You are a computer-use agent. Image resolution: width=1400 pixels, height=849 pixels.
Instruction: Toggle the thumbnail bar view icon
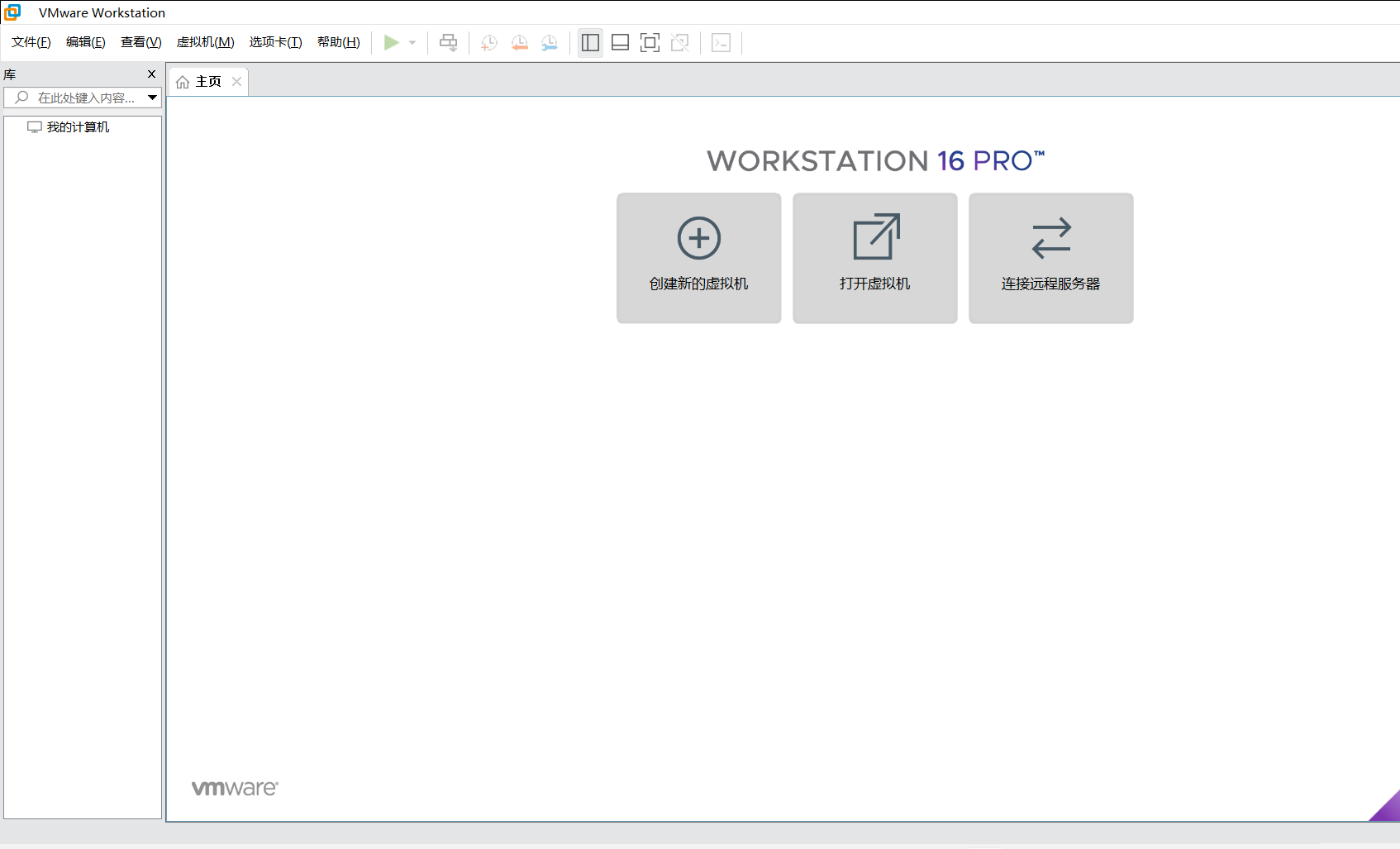coord(621,42)
